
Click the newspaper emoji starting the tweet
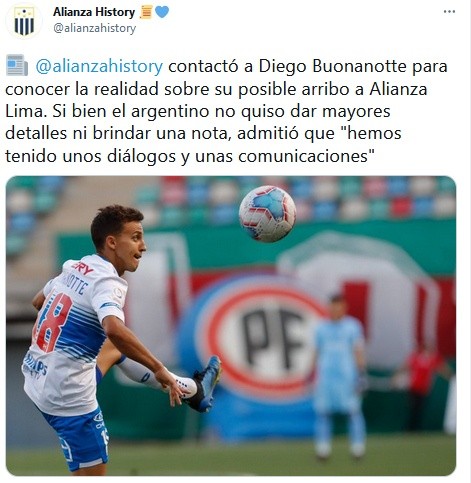17,65
